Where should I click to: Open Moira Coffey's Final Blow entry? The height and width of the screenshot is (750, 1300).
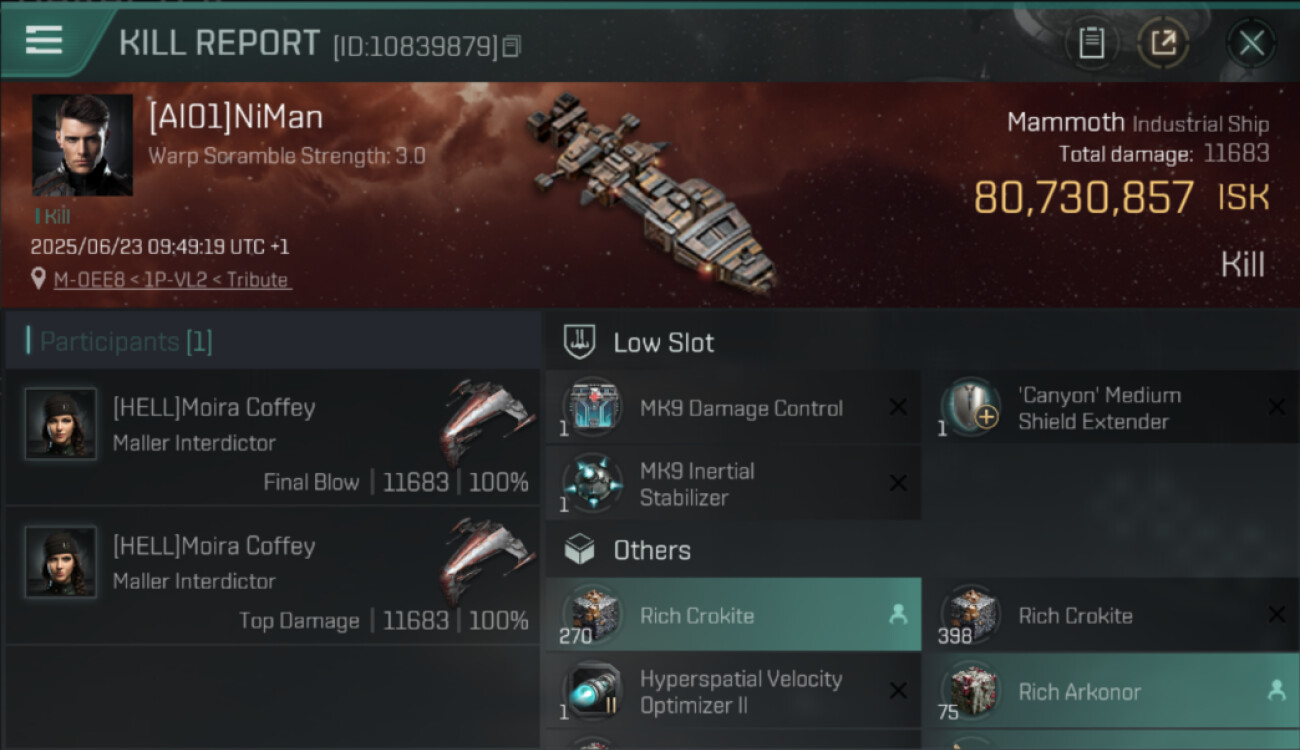[x=272, y=438]
